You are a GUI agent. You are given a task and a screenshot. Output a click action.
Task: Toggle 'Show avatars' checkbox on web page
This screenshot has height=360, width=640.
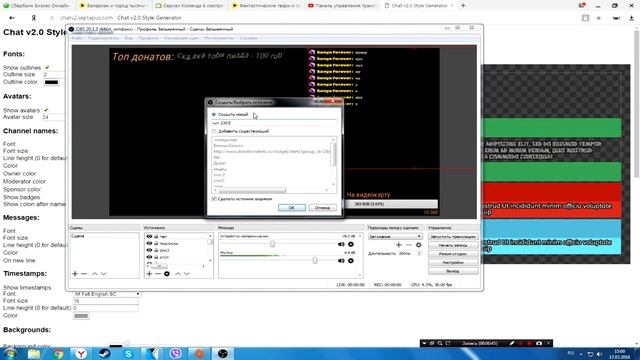(x=46, y=110)
